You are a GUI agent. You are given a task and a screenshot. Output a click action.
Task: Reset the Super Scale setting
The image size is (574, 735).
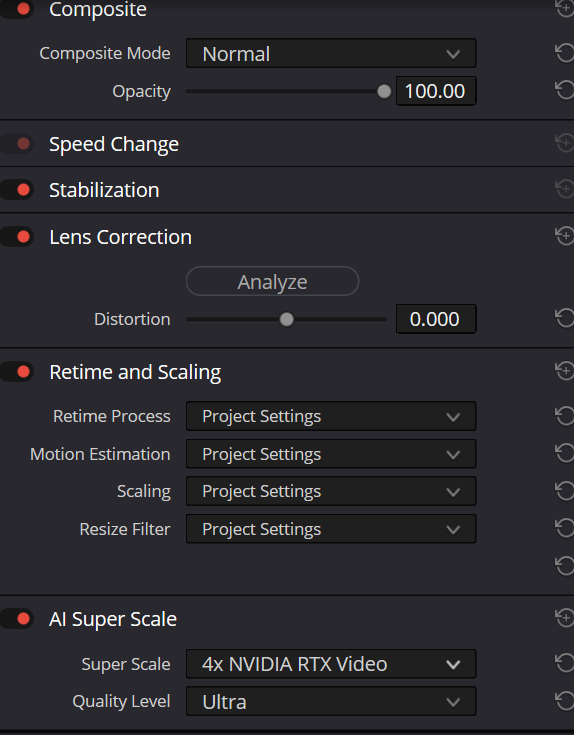[565, 663]
